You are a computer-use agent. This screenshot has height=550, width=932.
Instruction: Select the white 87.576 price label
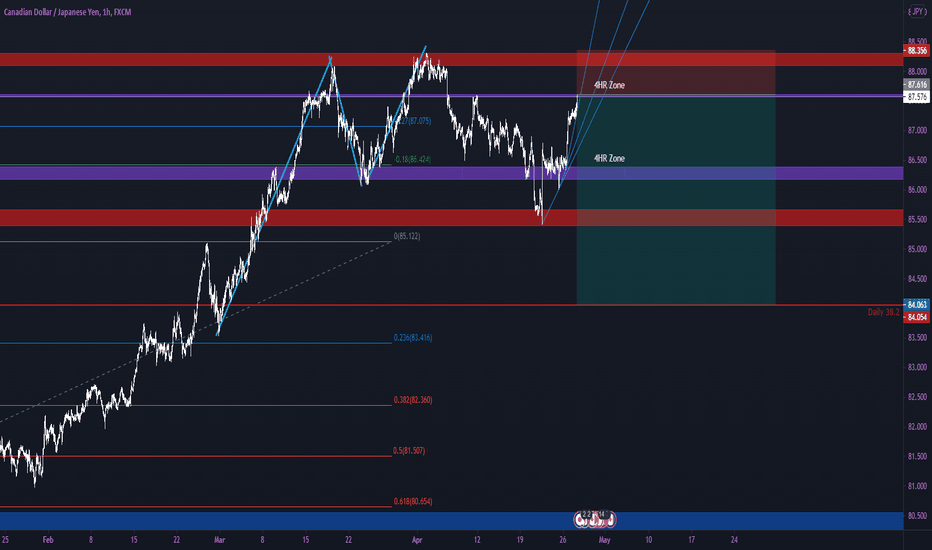(916, 97)
